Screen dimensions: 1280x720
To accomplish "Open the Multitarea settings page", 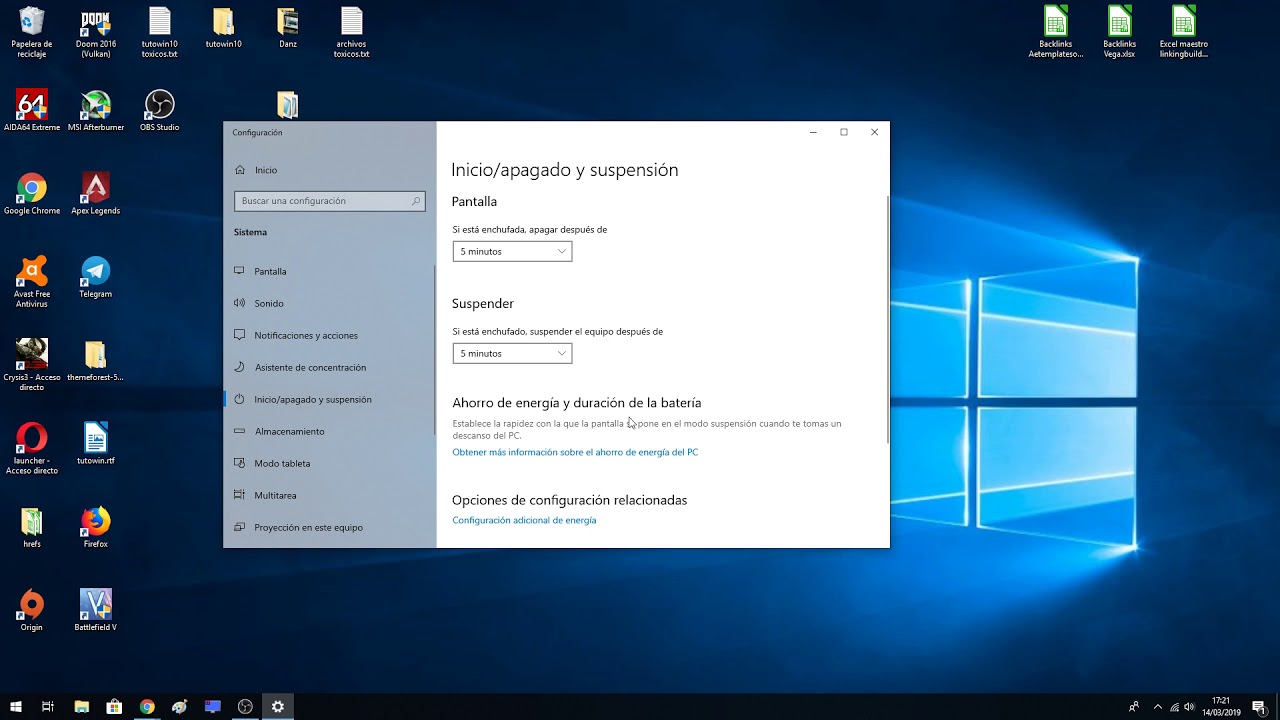I will click(330, 495).
